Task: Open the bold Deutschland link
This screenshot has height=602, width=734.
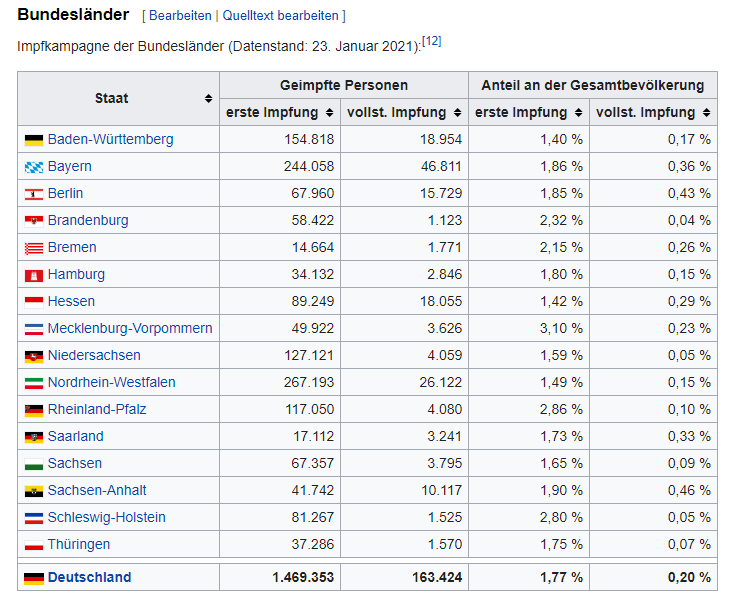Action: (89, 578)
